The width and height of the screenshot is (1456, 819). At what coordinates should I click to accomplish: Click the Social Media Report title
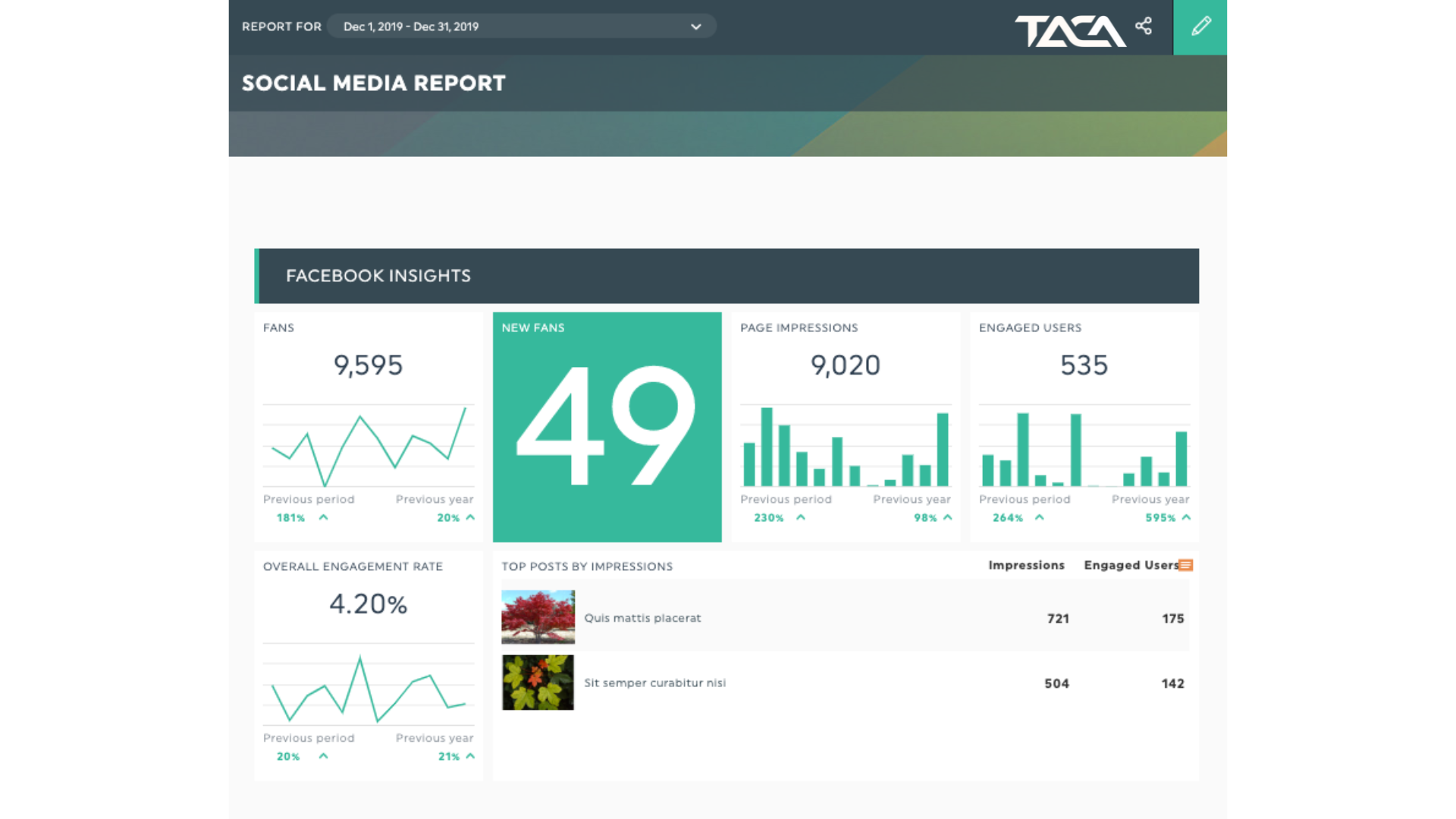(x=374, y=83)
